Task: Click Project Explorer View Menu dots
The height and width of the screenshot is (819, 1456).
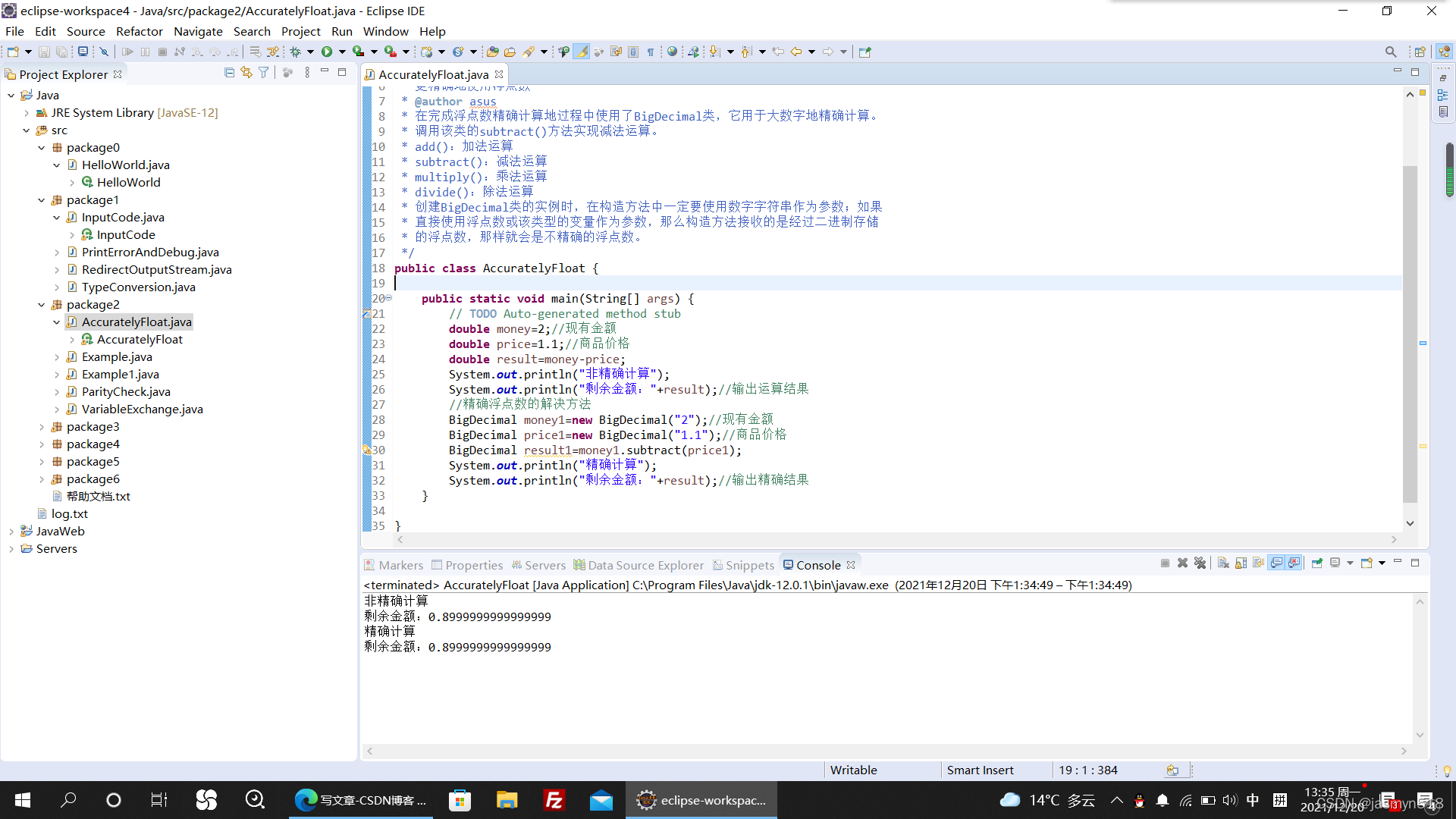Action: (307, 73)
